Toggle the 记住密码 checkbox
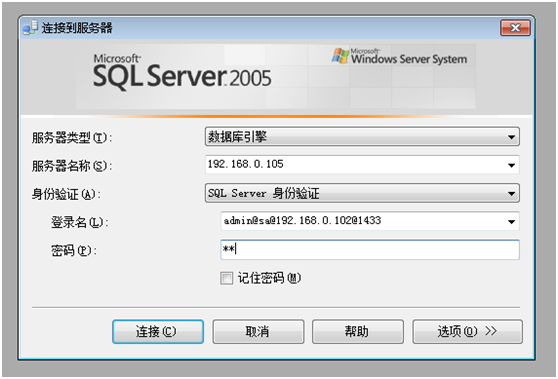This screenshot has height=379, width=558. pyautogui.click(x=226, y=278)
